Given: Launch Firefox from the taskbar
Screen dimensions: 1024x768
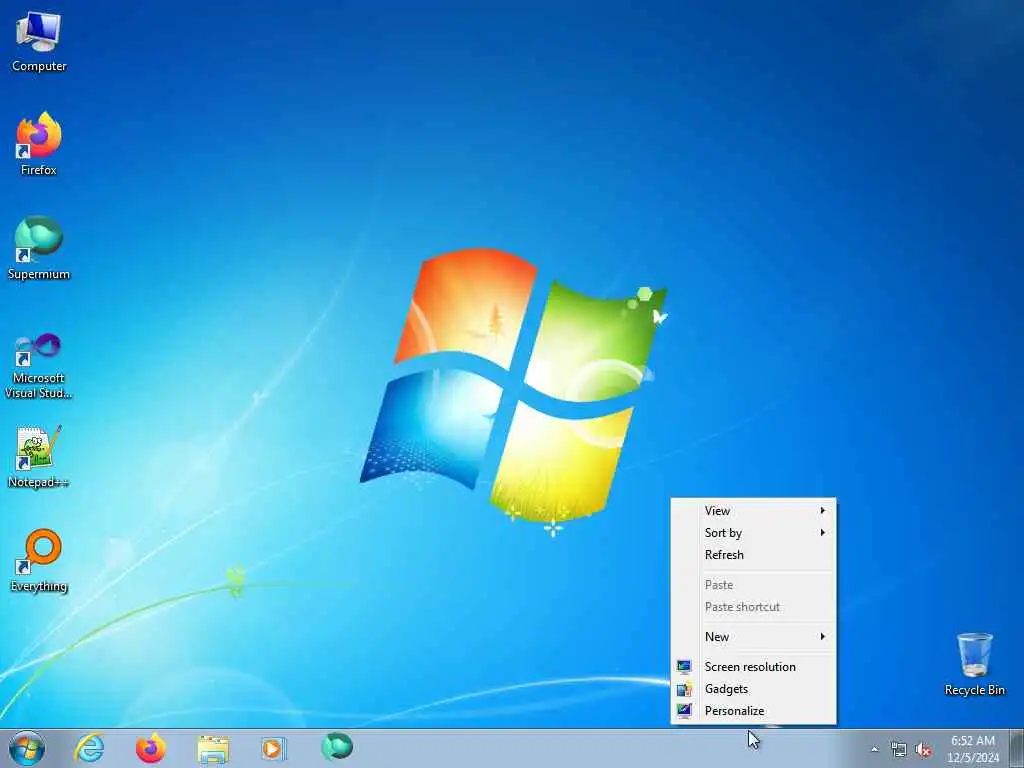Looking at the screenshot, I should click(151, 748).
